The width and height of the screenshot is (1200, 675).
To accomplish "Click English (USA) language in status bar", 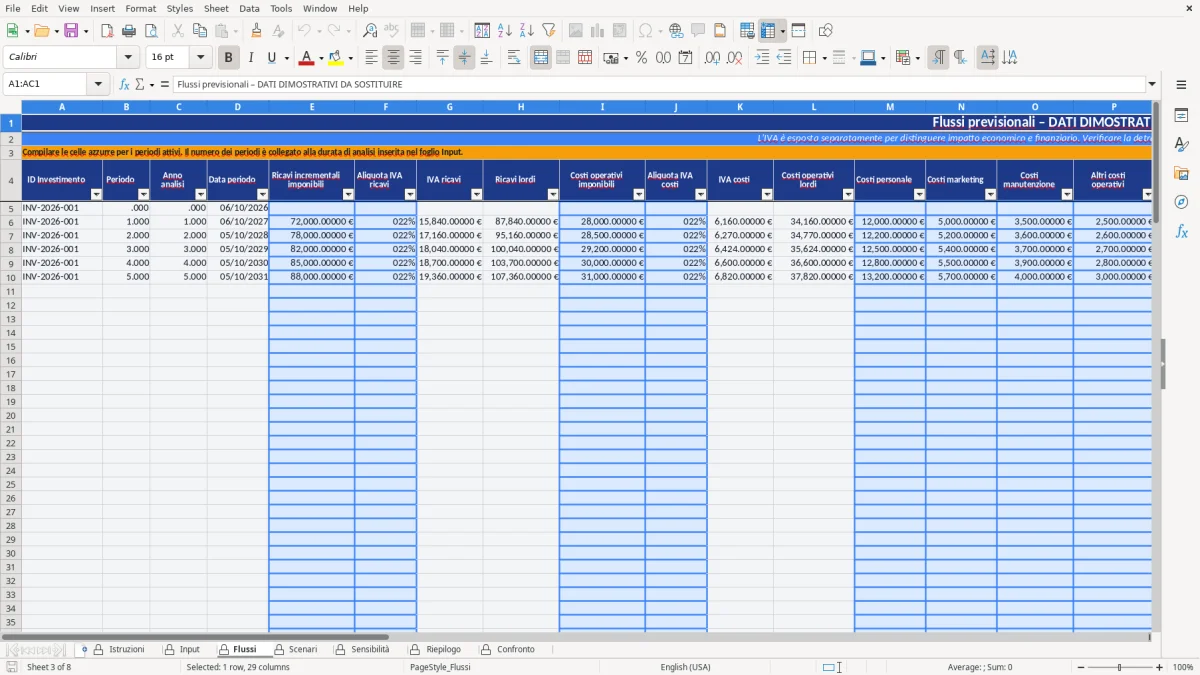I will pyautogui.click(x=686, y=667).
